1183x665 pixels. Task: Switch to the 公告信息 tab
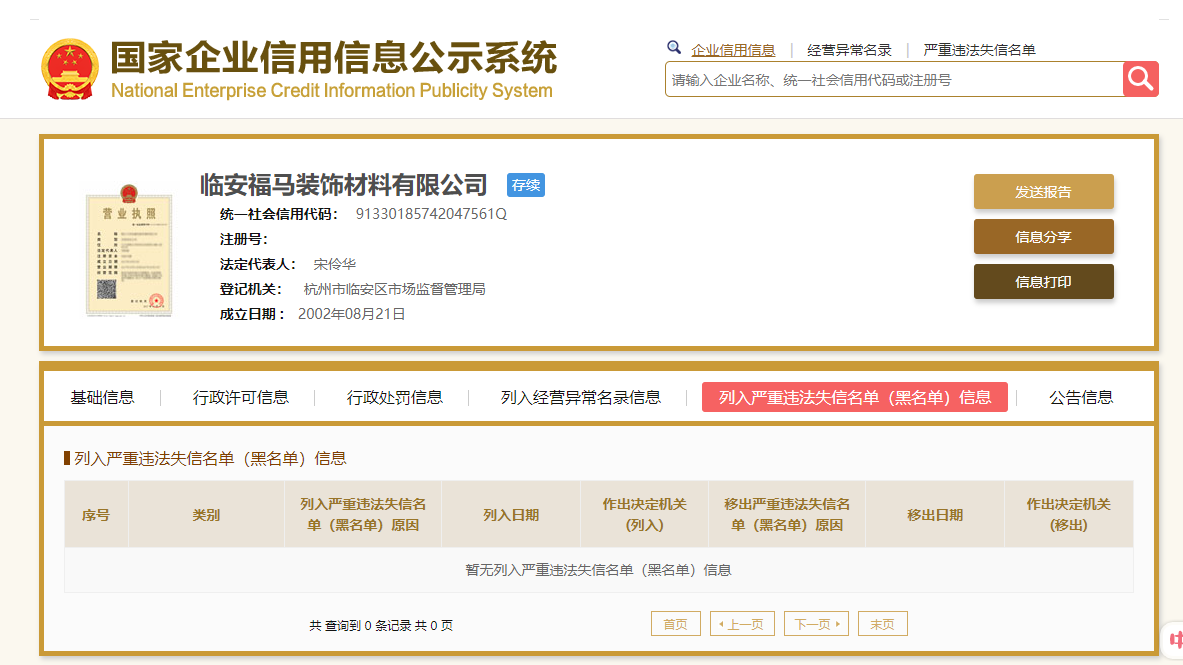click(x=1080, y=398)
